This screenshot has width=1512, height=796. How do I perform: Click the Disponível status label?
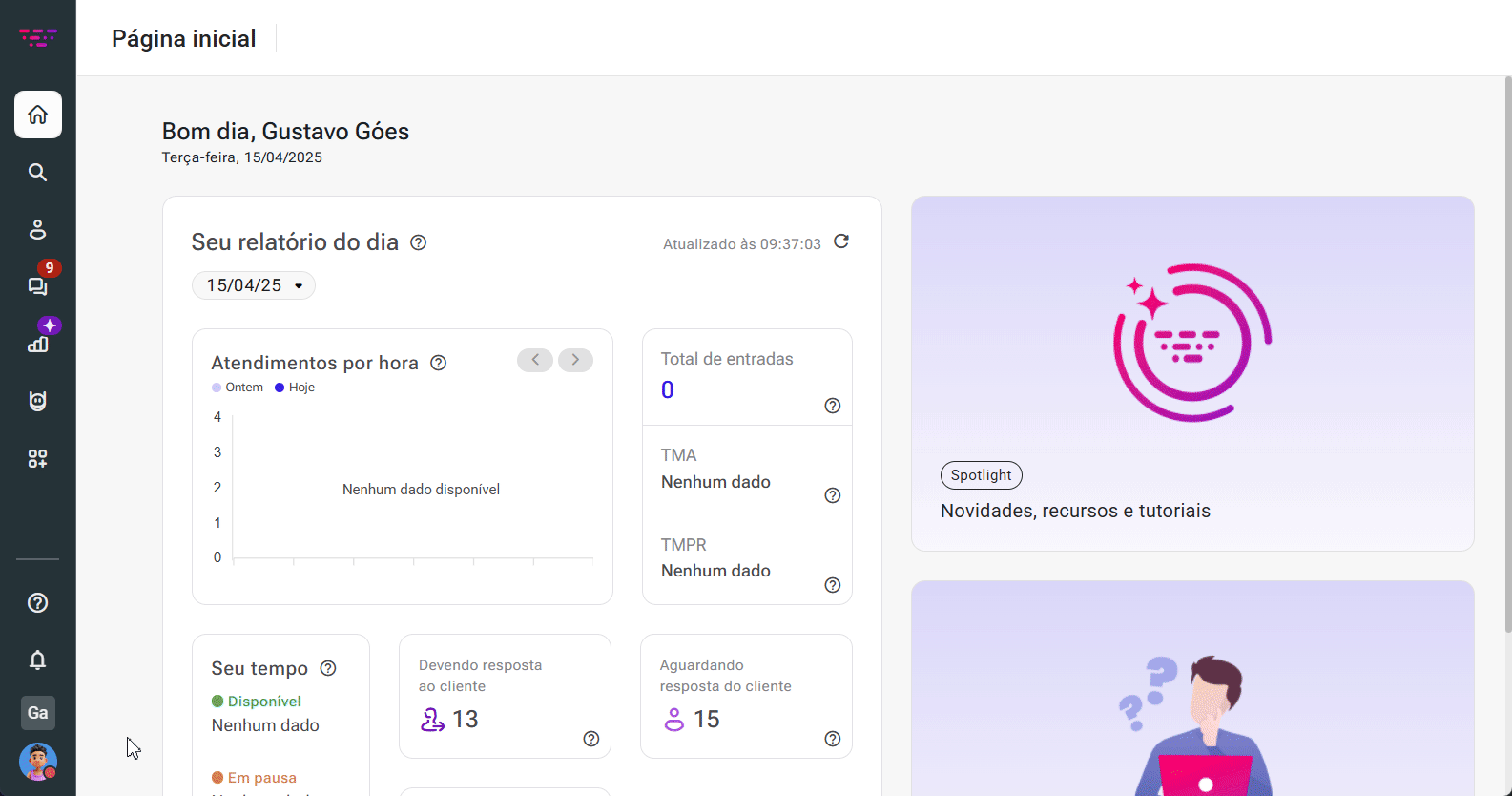click(x=257, y=702)
